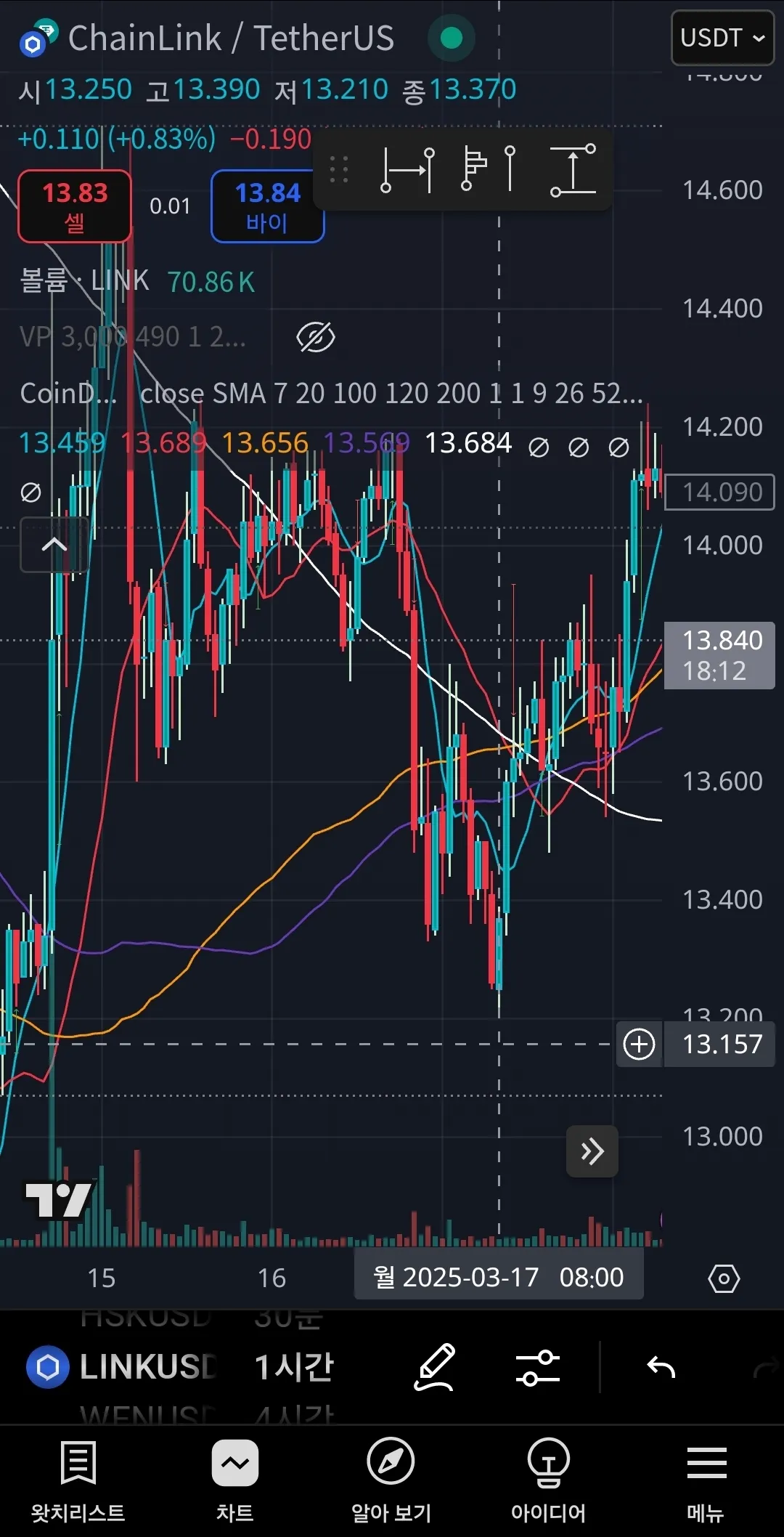This screenshot has width=784, height=1537.
Task: Tap the 14.090 price label on axis
Action: [719, 492]
